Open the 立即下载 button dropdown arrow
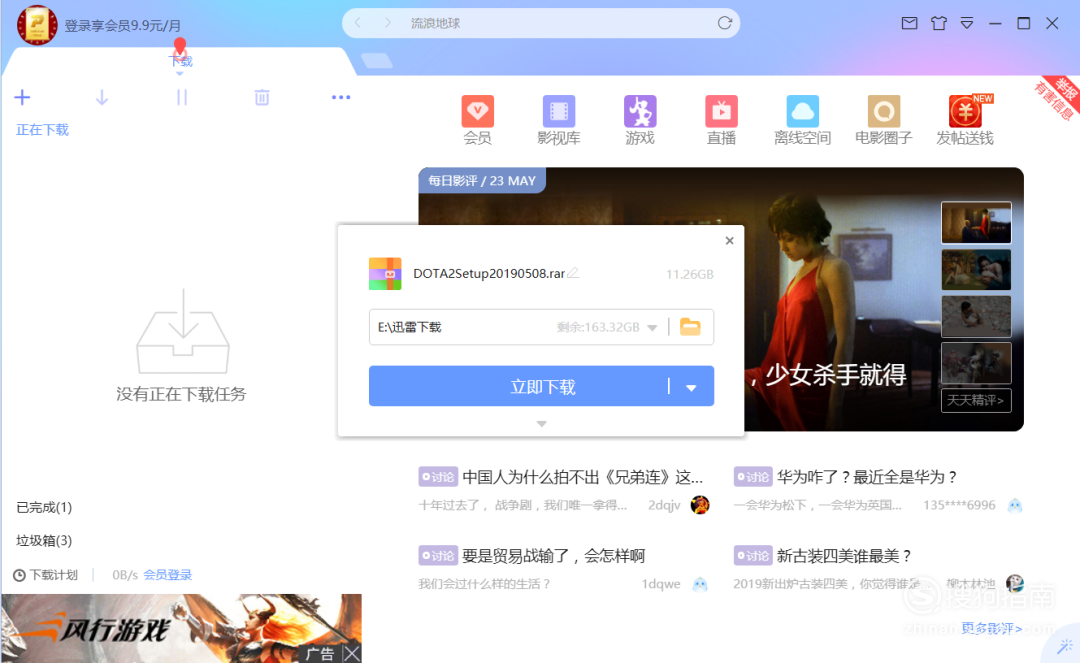 pyautogui.click(x=691, y=388)
